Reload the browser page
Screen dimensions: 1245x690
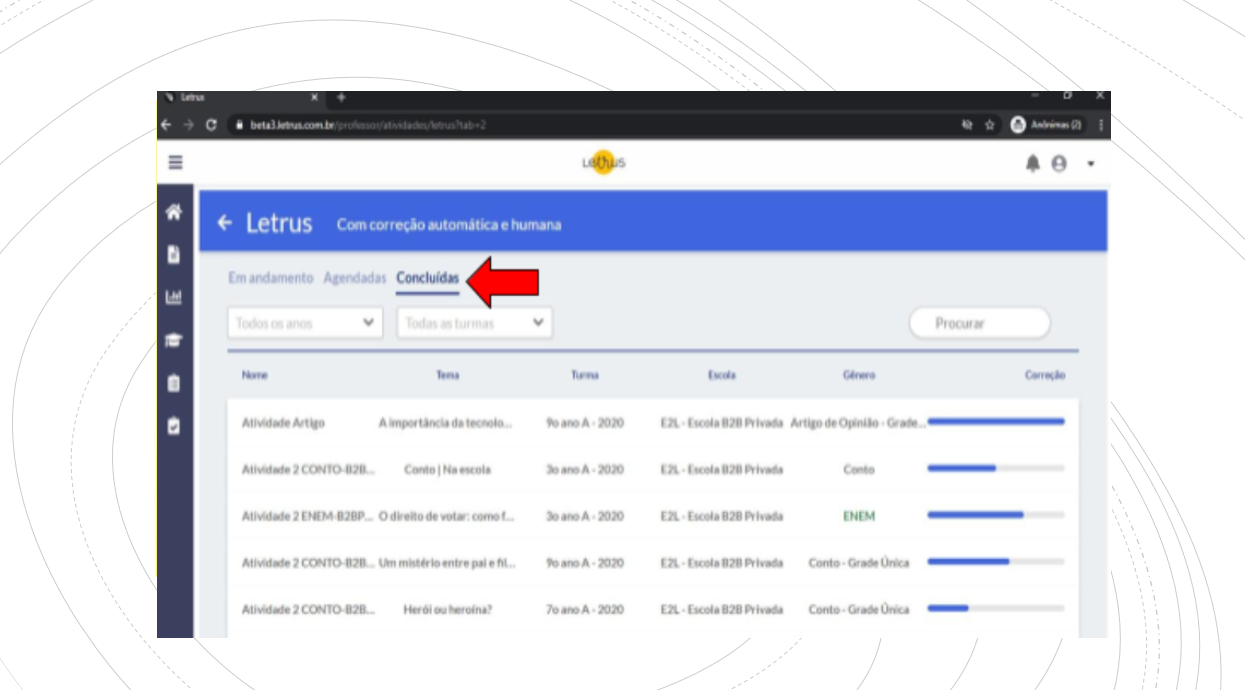pos(211,125)
